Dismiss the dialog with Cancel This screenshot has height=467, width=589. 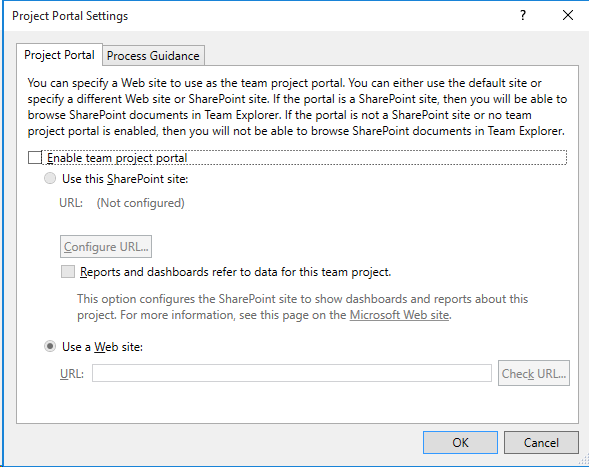point(541,443)
